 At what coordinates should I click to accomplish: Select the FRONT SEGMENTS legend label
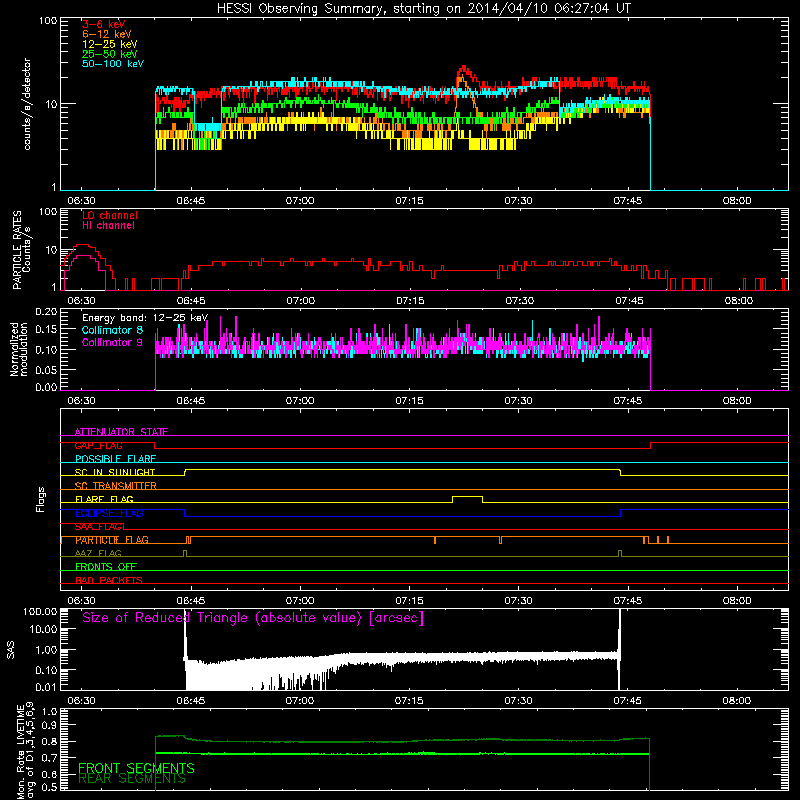click(x=136, y=768)
